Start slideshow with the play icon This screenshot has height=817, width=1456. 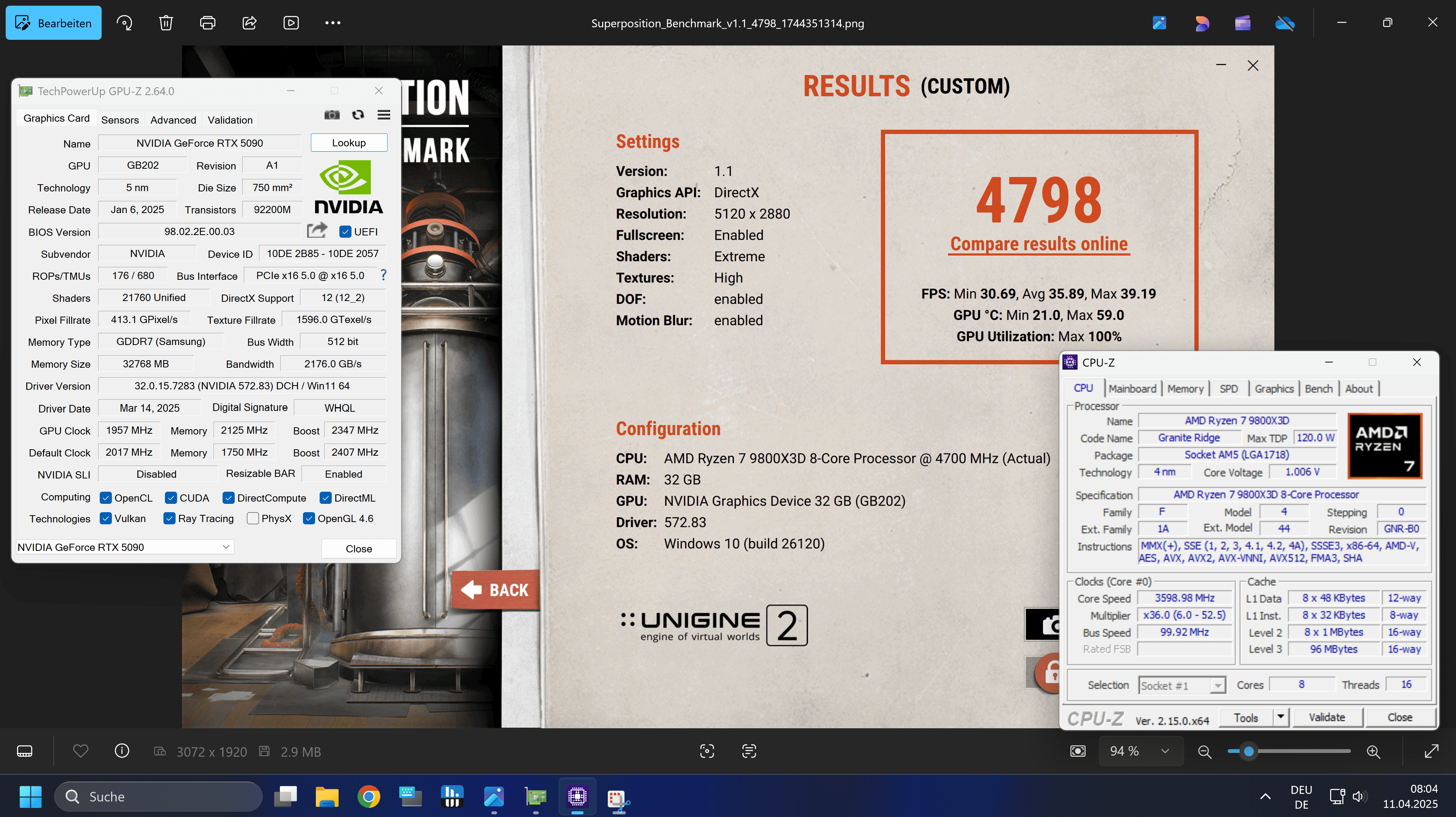click(291, 23)
